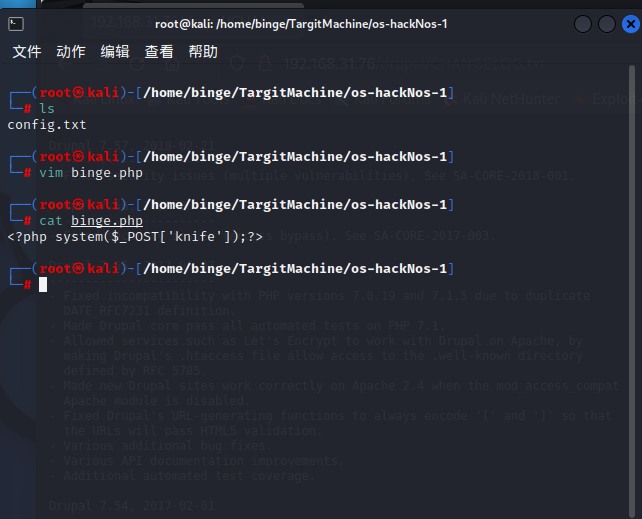Click the php system $_POST knife output line
Screen dimensions: 642x519
pyautogui.click(x=135, y=237)
